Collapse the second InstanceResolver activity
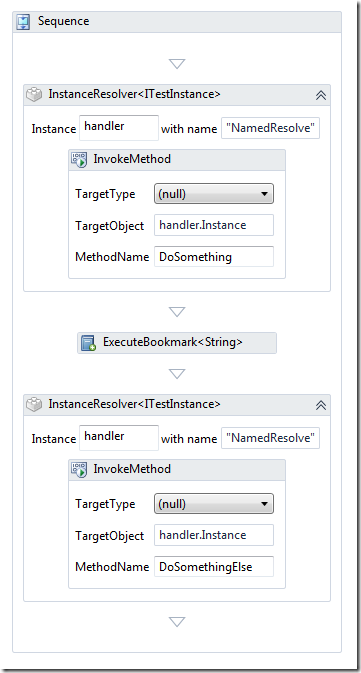The image size is (361, 673). click(x=321, y=405)
